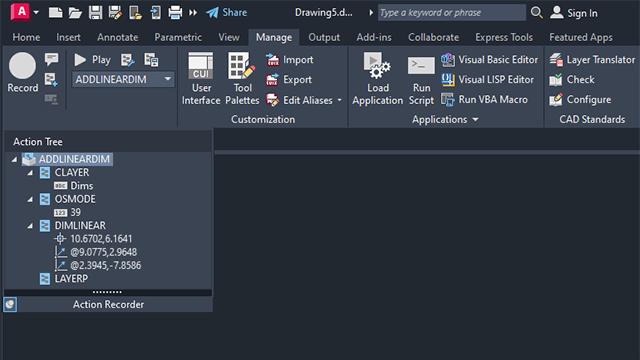Expand the Edit Aliases dropdown arrow
Viewport: 640px width, 360px height.
[340, 100]
